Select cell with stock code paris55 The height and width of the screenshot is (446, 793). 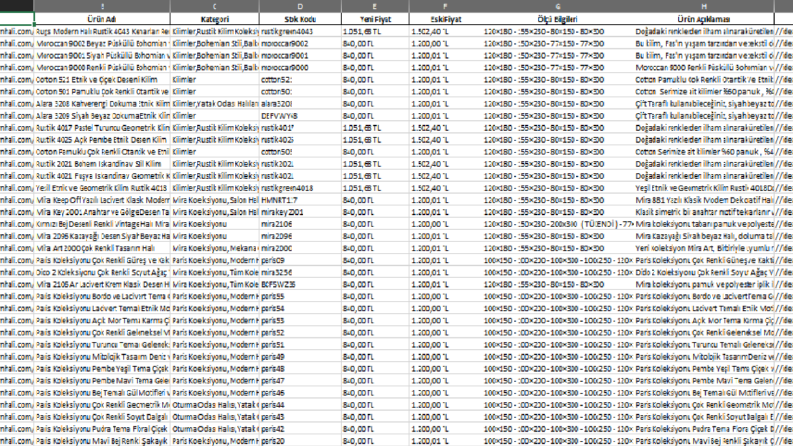(300, 296)
